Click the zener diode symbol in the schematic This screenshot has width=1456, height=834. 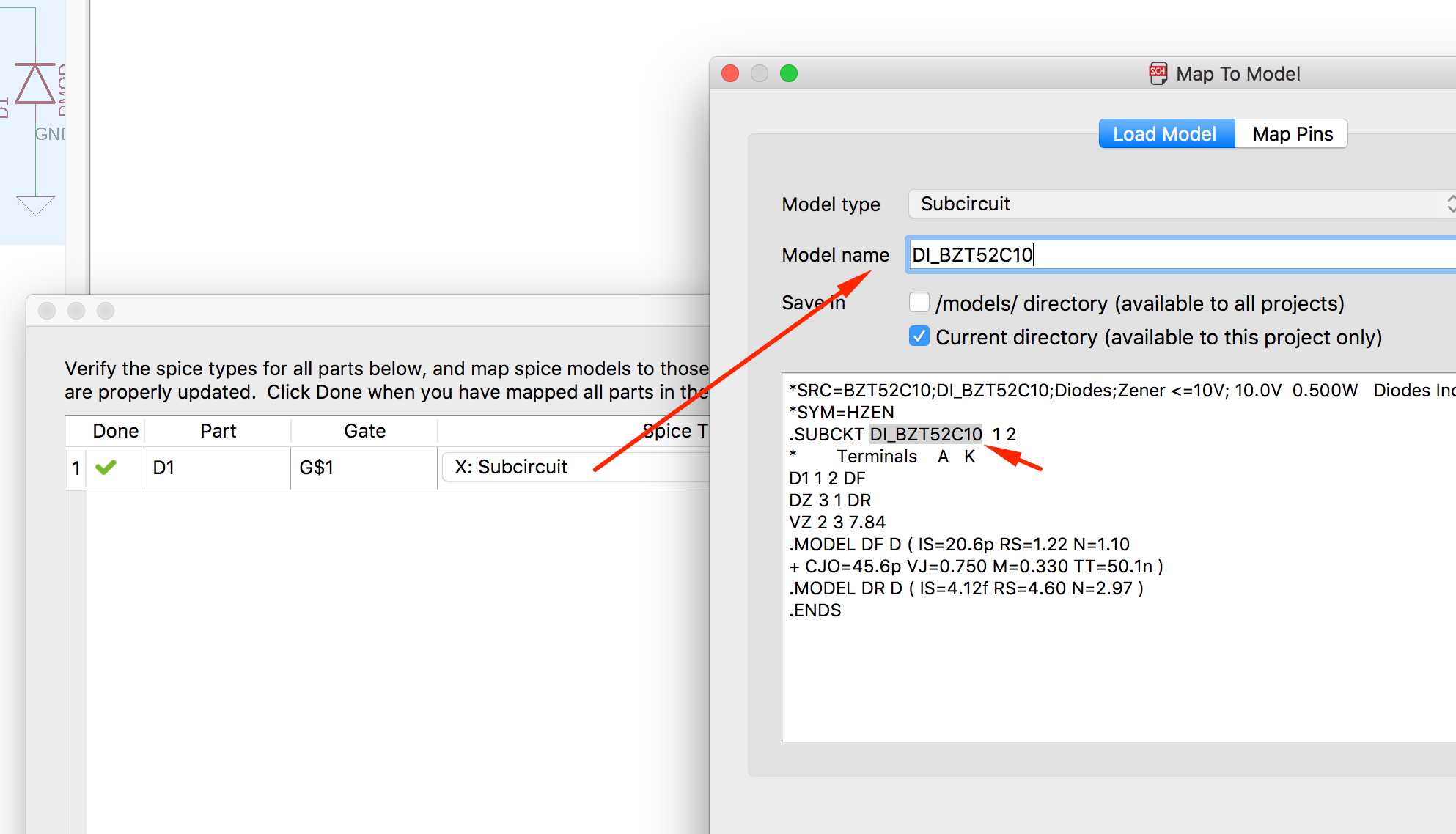(35, 84)
